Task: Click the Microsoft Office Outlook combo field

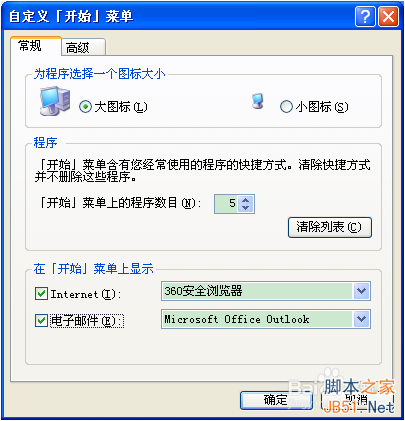Action: pyautogui.click(x=266, y=319)
